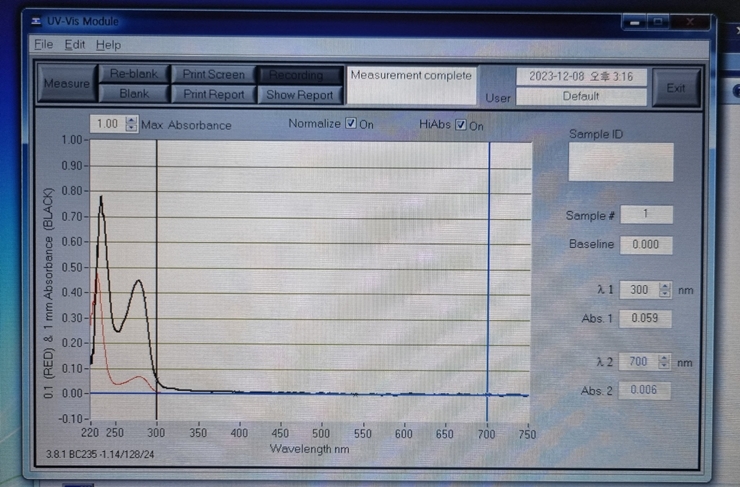
Task: Exit the UV-Vis module
Action: click(x=676, y=88)
